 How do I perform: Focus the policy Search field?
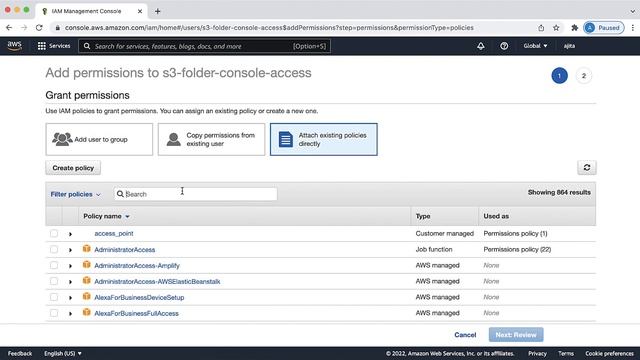196,194
